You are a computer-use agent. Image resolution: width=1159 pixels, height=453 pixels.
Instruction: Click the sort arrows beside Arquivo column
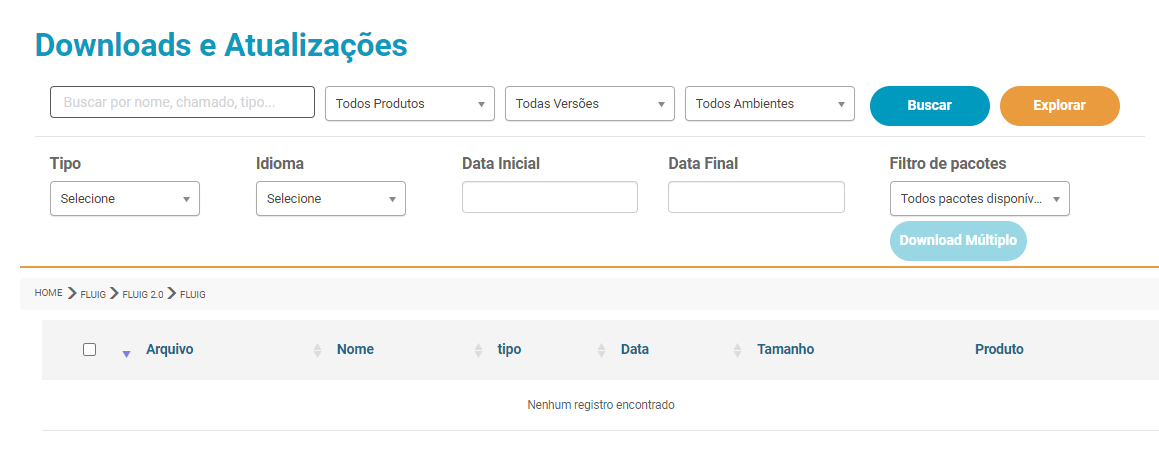[x=126, y=351]
